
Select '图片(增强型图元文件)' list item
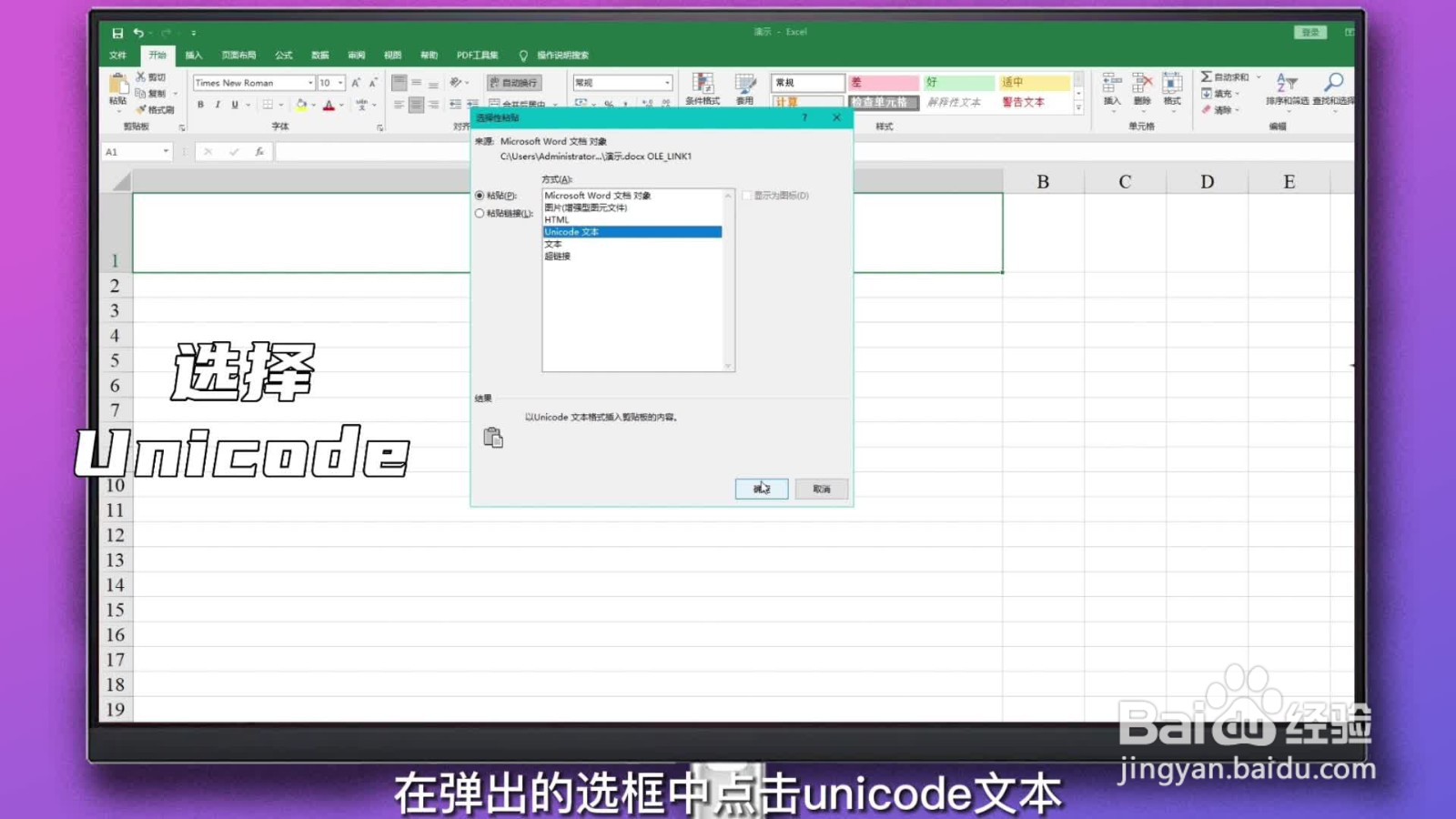(x=632, y=207)
